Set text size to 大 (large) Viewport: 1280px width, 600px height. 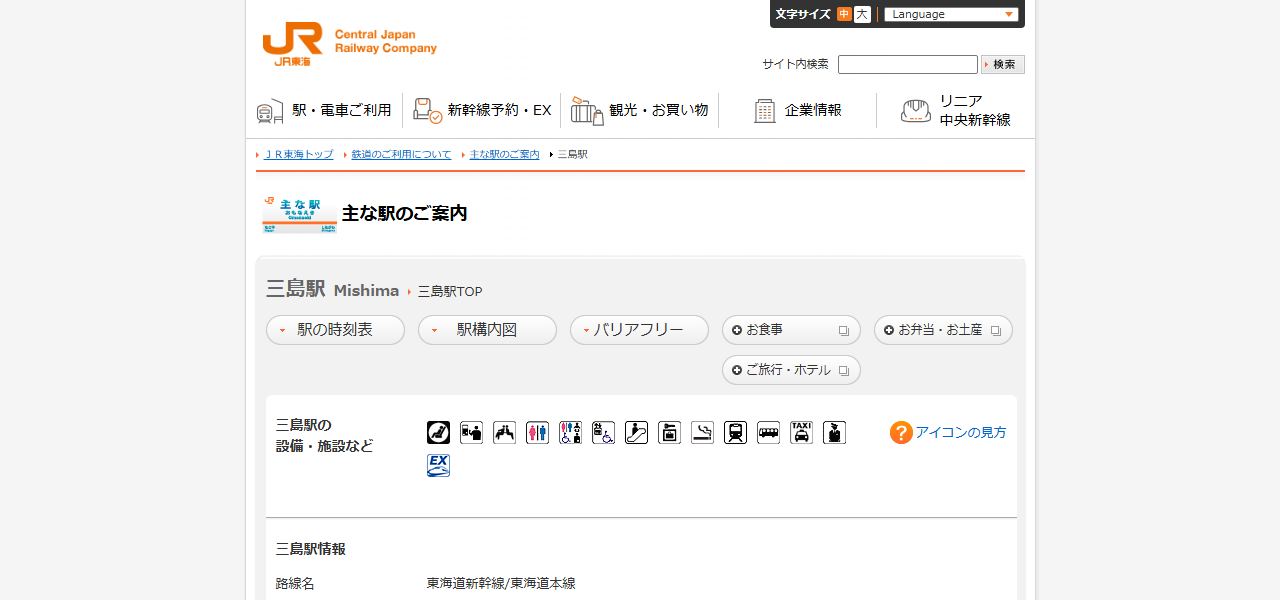pyautogui.click(x=862, y=14)
